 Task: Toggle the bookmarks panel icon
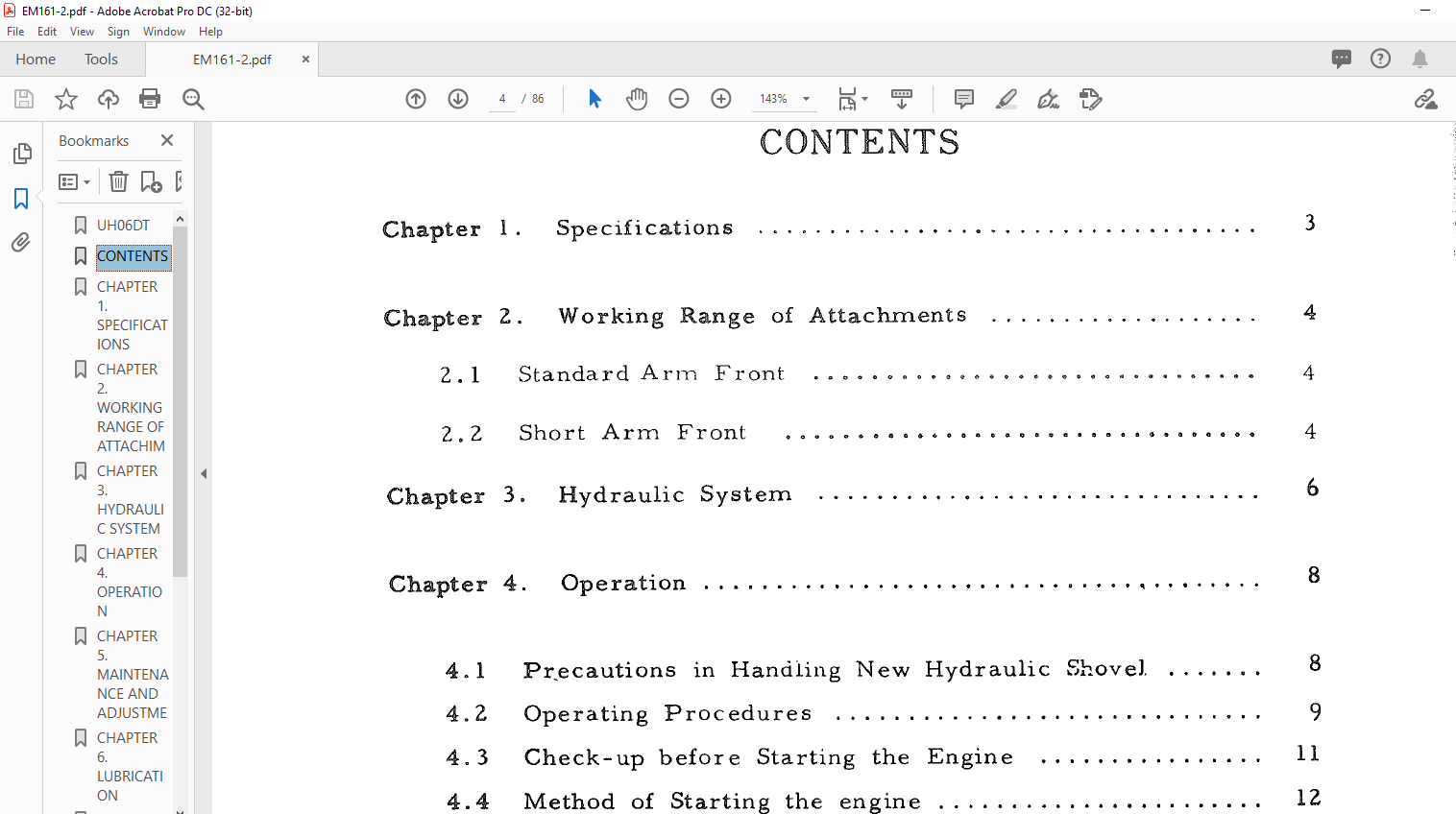pyautogui.click(x=21, y=199)
